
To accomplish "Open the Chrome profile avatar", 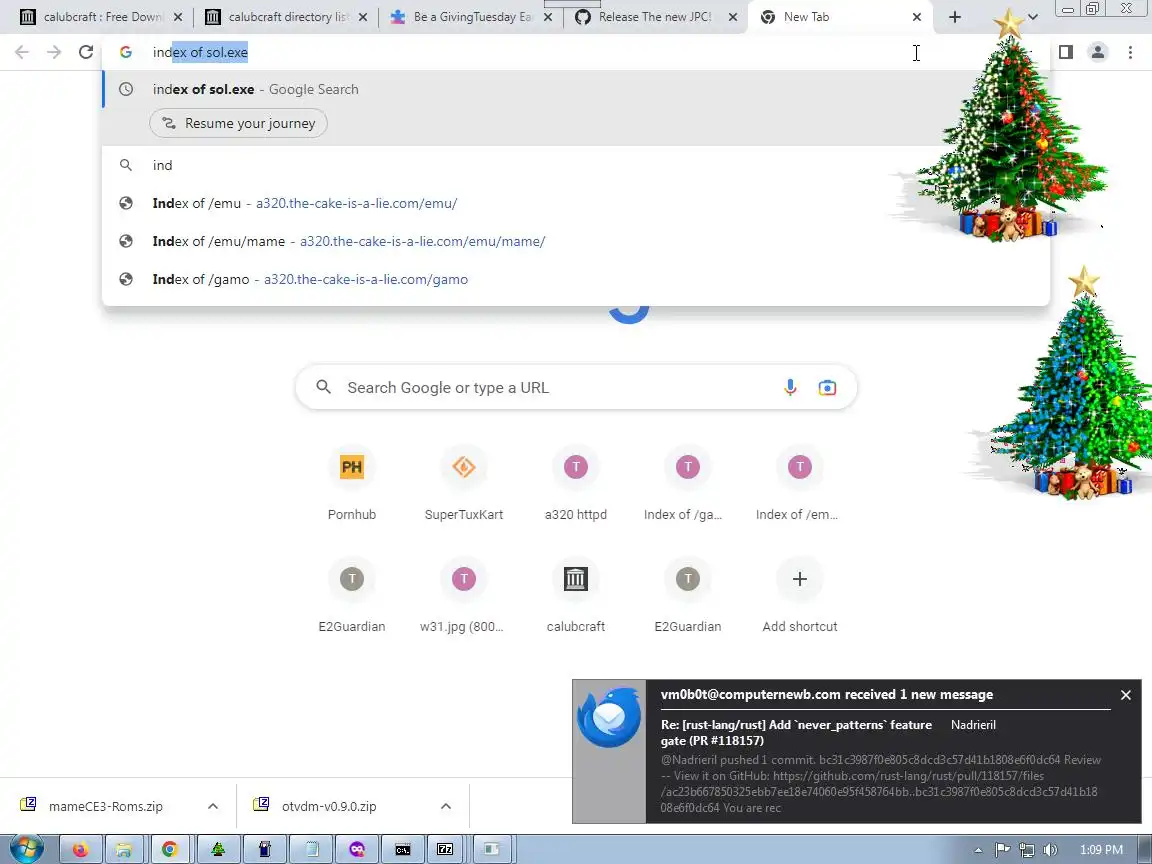I will [x=1098, y=52].
